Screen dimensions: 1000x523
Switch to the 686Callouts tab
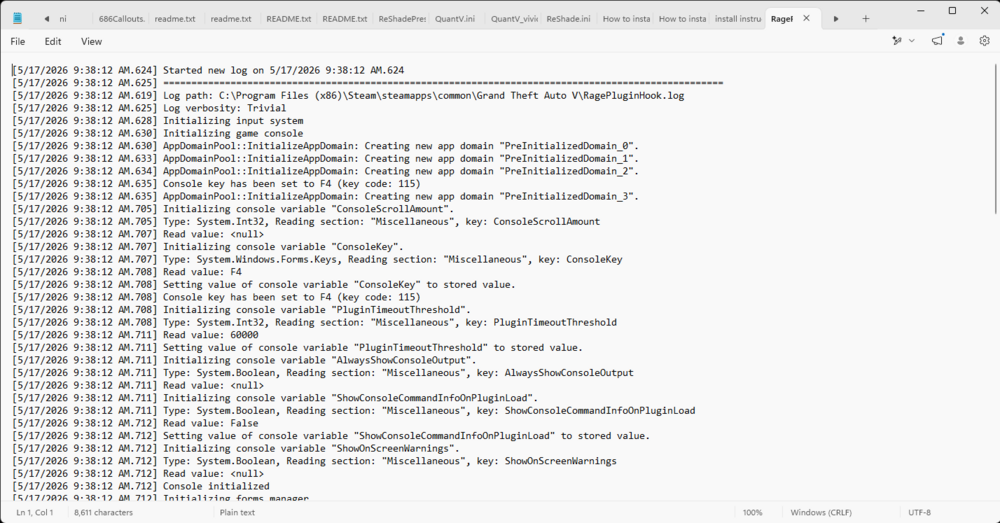click(x=121, y=19)
